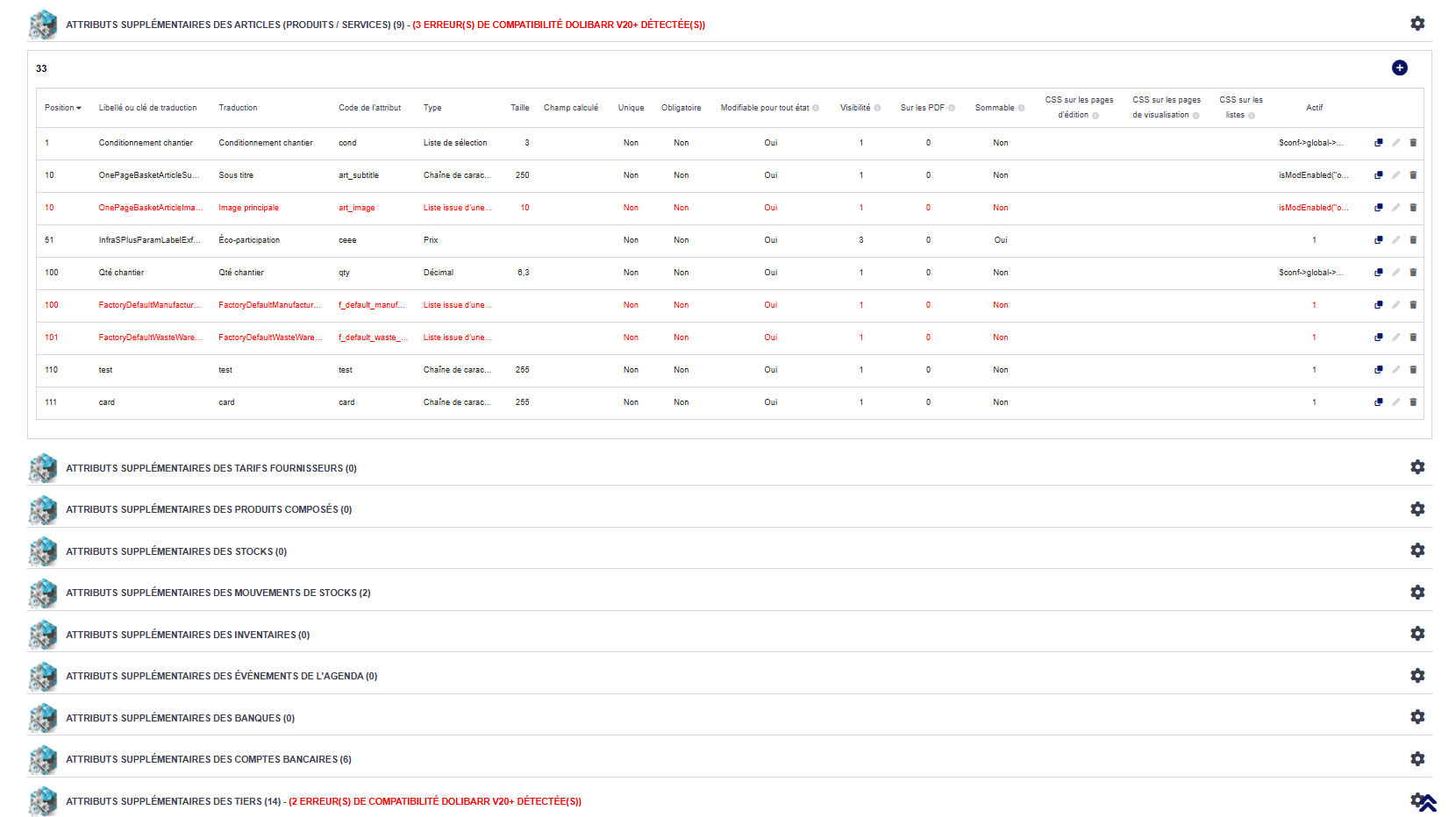Open the gear settings for Stocks attributes
This screenshot has height=817, width=1456.
[1417, 551]
